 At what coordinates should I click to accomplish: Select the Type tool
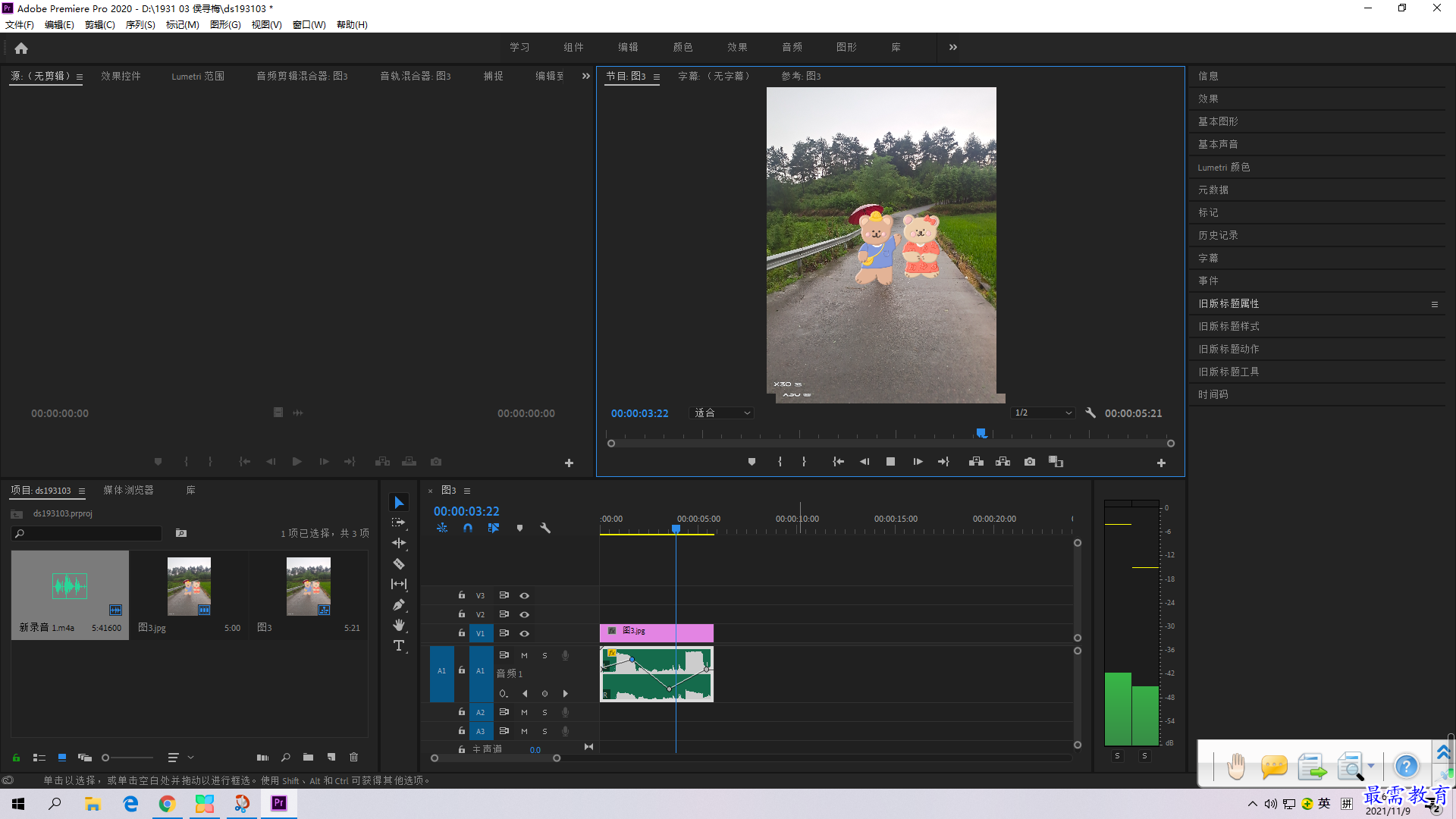pyautogui.click(x=399, y=645)
